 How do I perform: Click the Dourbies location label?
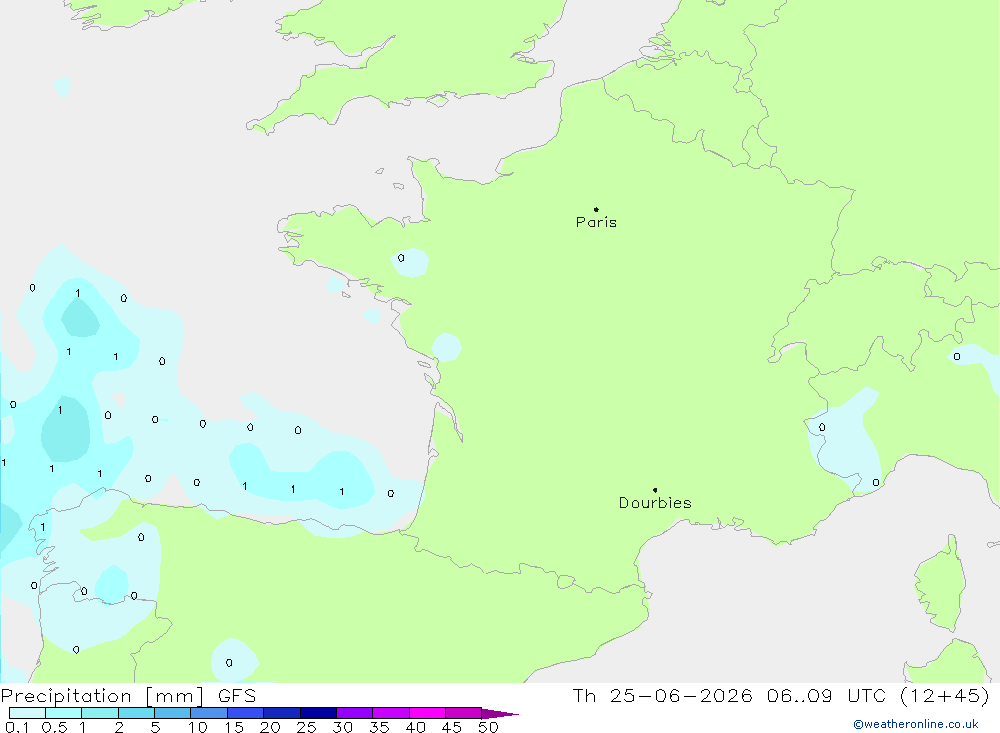(x=655, y=503)
